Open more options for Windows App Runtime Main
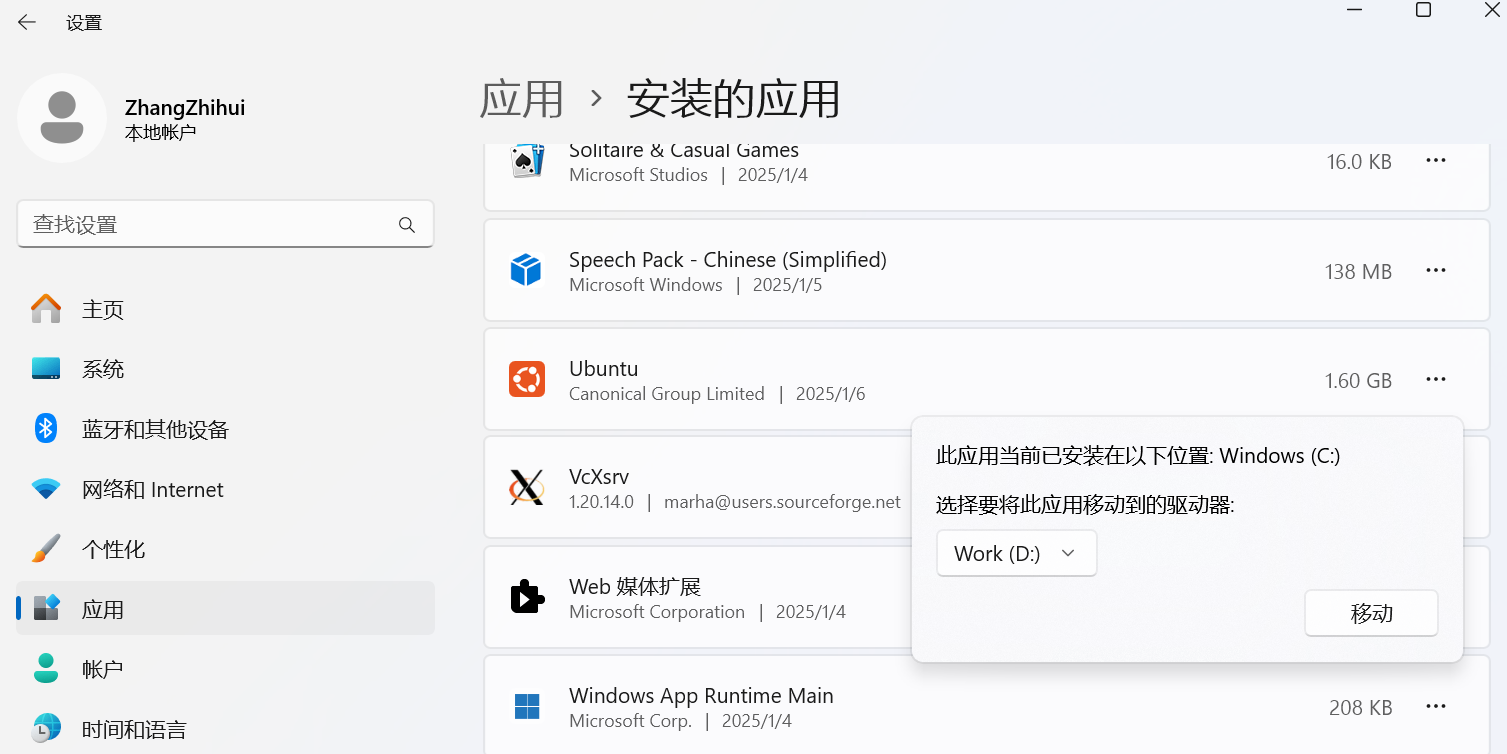Screen dimensions: 1507x754 1436,706
